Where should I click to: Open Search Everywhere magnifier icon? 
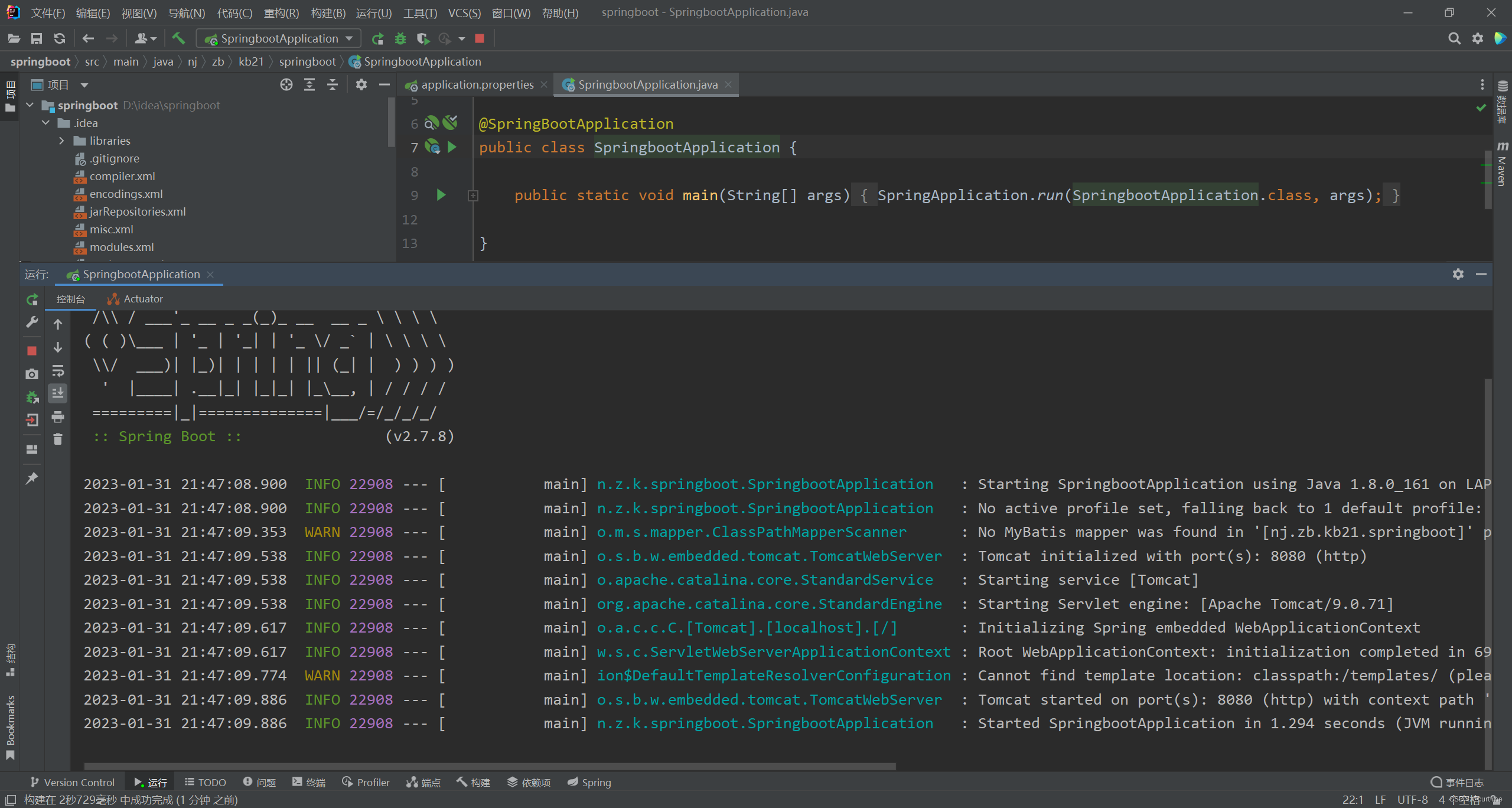pos(1454,38)
